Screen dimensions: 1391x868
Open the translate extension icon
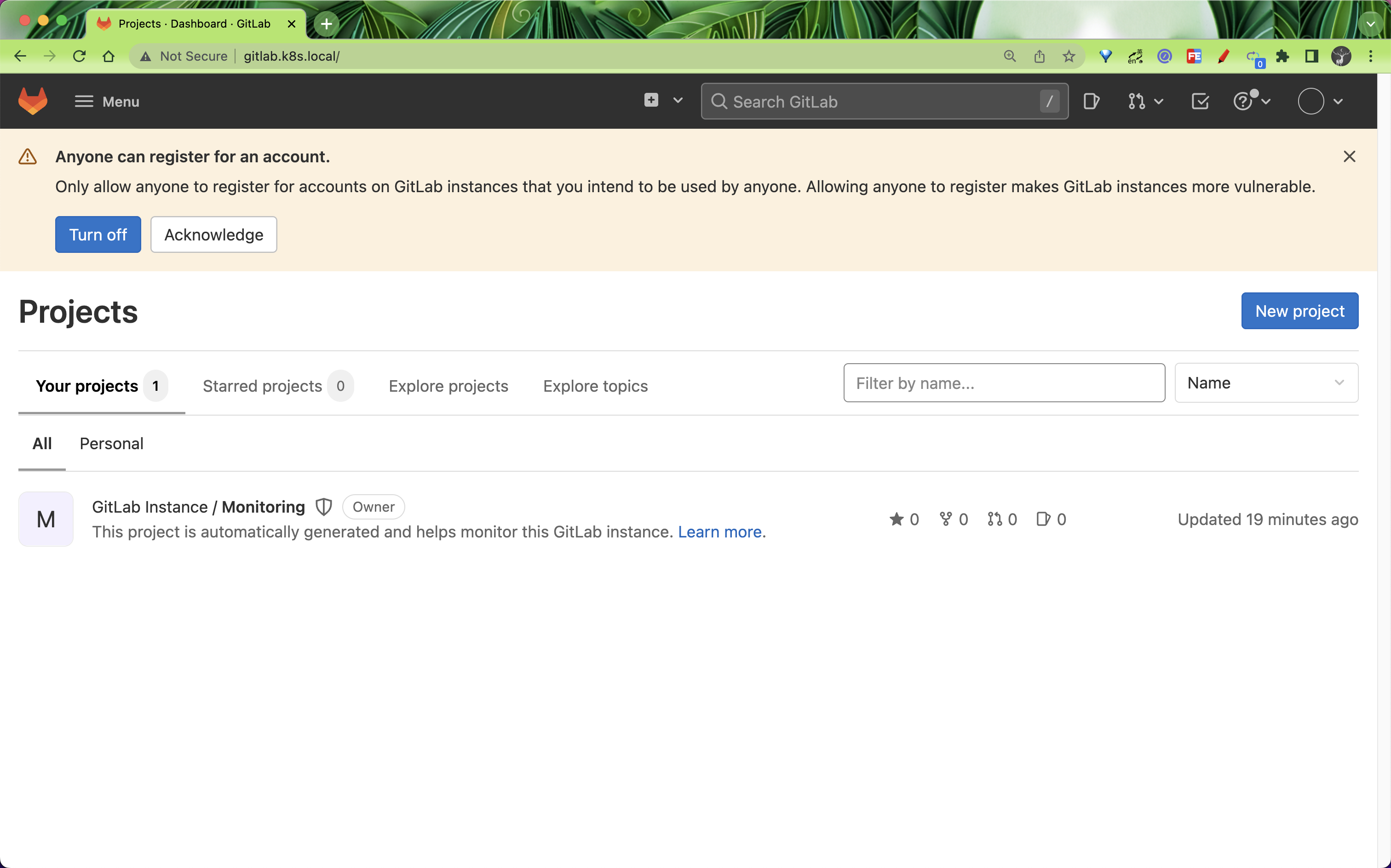coord(1135,56)
